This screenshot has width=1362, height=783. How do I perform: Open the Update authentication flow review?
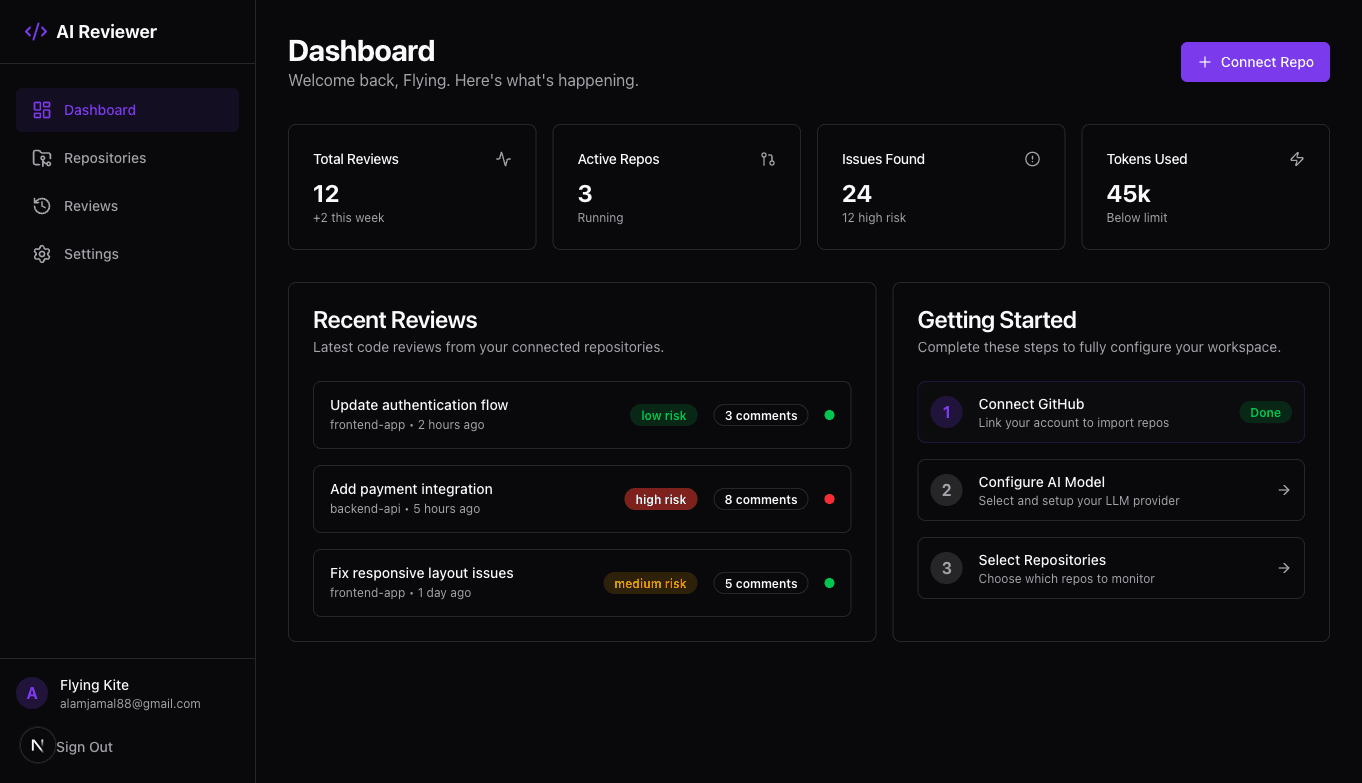coord(582,415)
